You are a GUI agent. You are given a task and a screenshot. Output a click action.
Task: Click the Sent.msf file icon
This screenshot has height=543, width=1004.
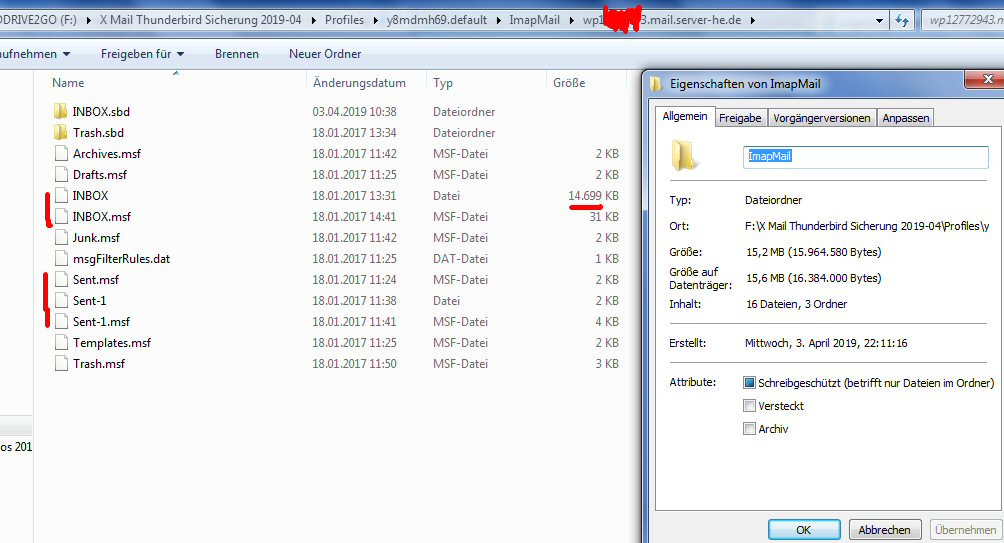(61, 280)
